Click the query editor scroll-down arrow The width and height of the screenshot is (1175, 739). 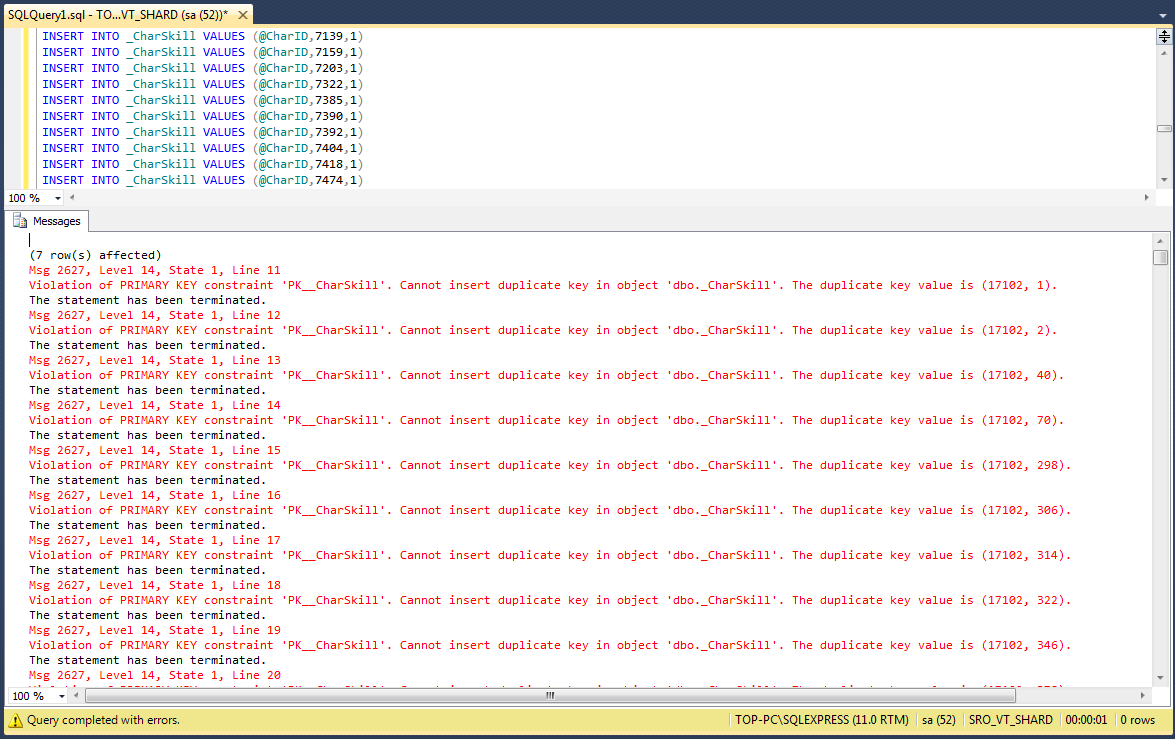point(1164,180)
